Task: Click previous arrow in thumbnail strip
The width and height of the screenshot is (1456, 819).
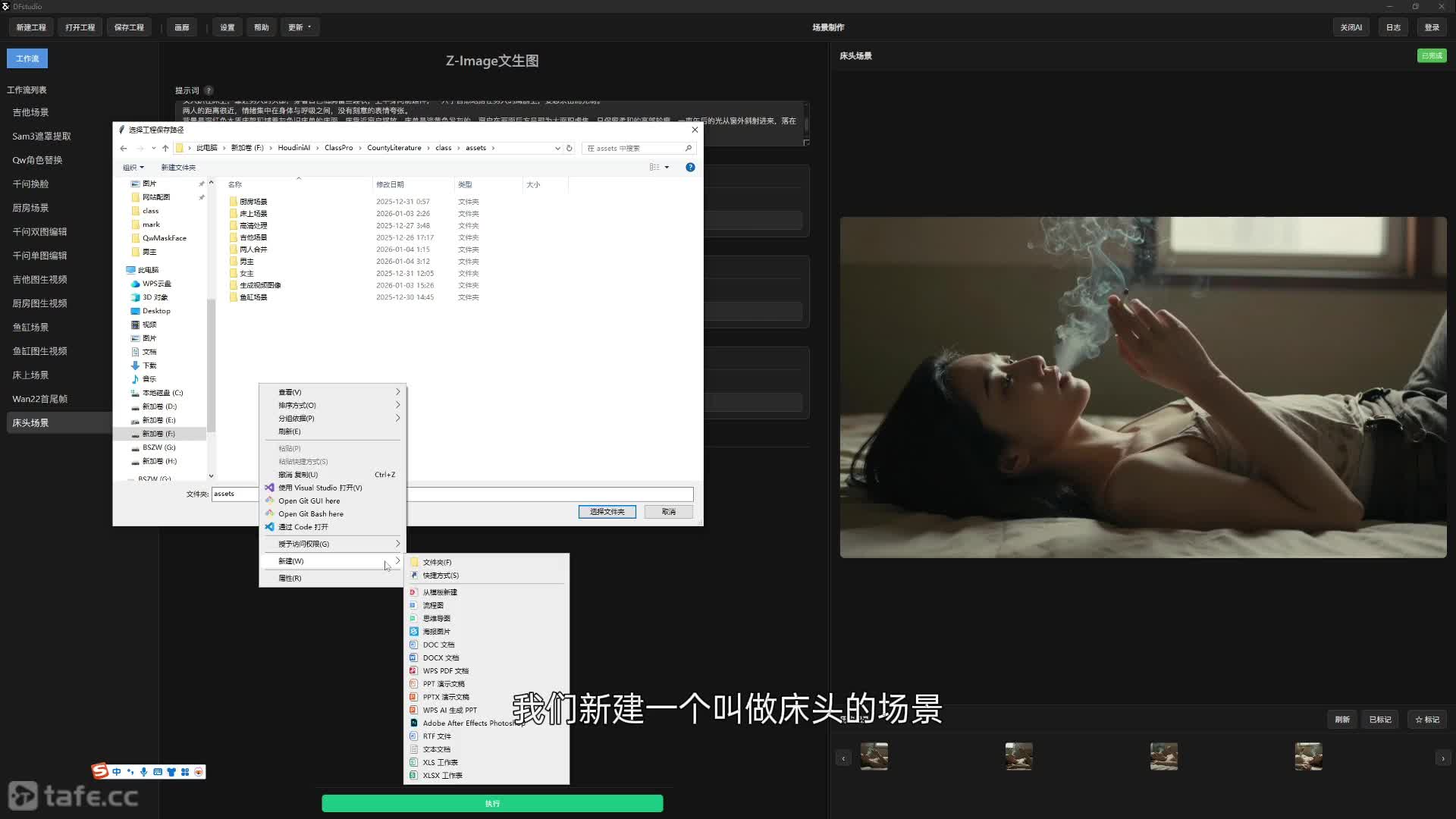Action: click(x=843, y=758)
